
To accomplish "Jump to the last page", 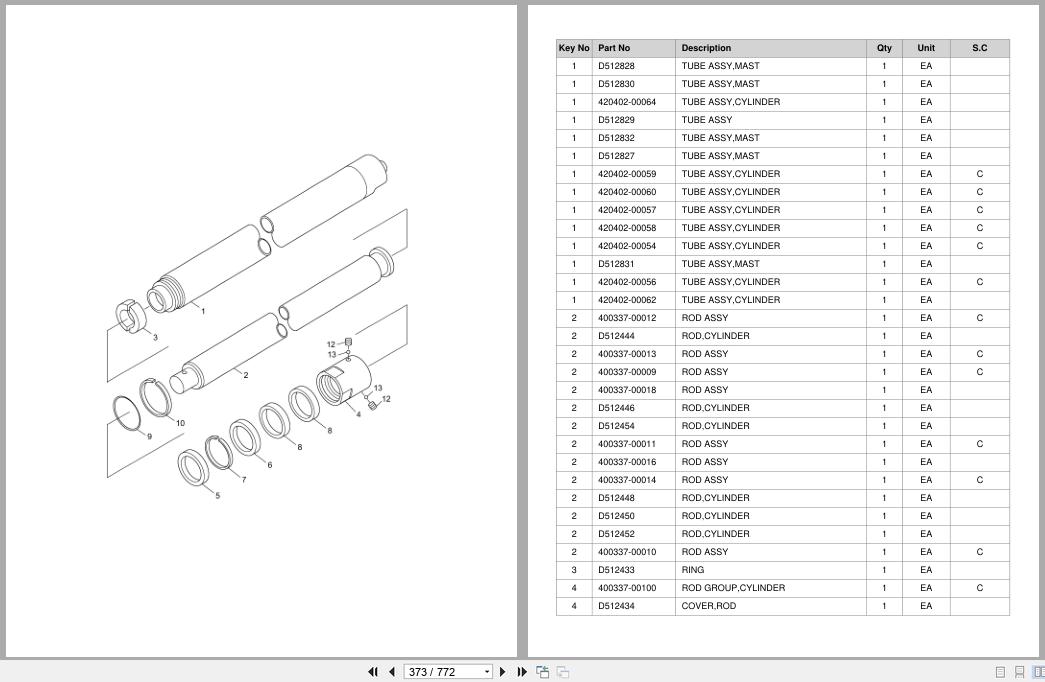I will [x=522, y=671].
